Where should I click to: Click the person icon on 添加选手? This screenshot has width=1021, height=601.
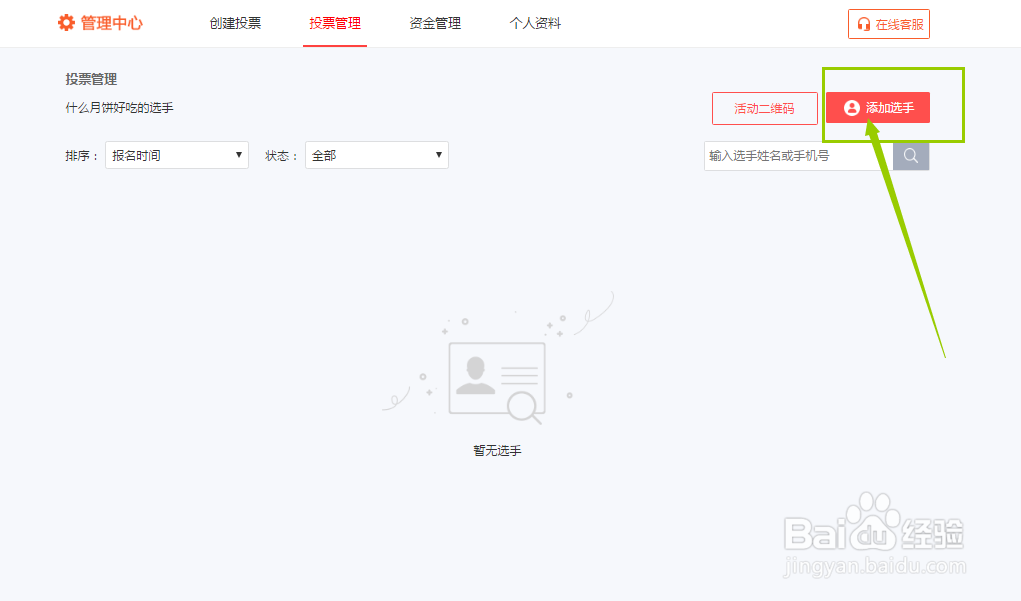pos(852,108)
